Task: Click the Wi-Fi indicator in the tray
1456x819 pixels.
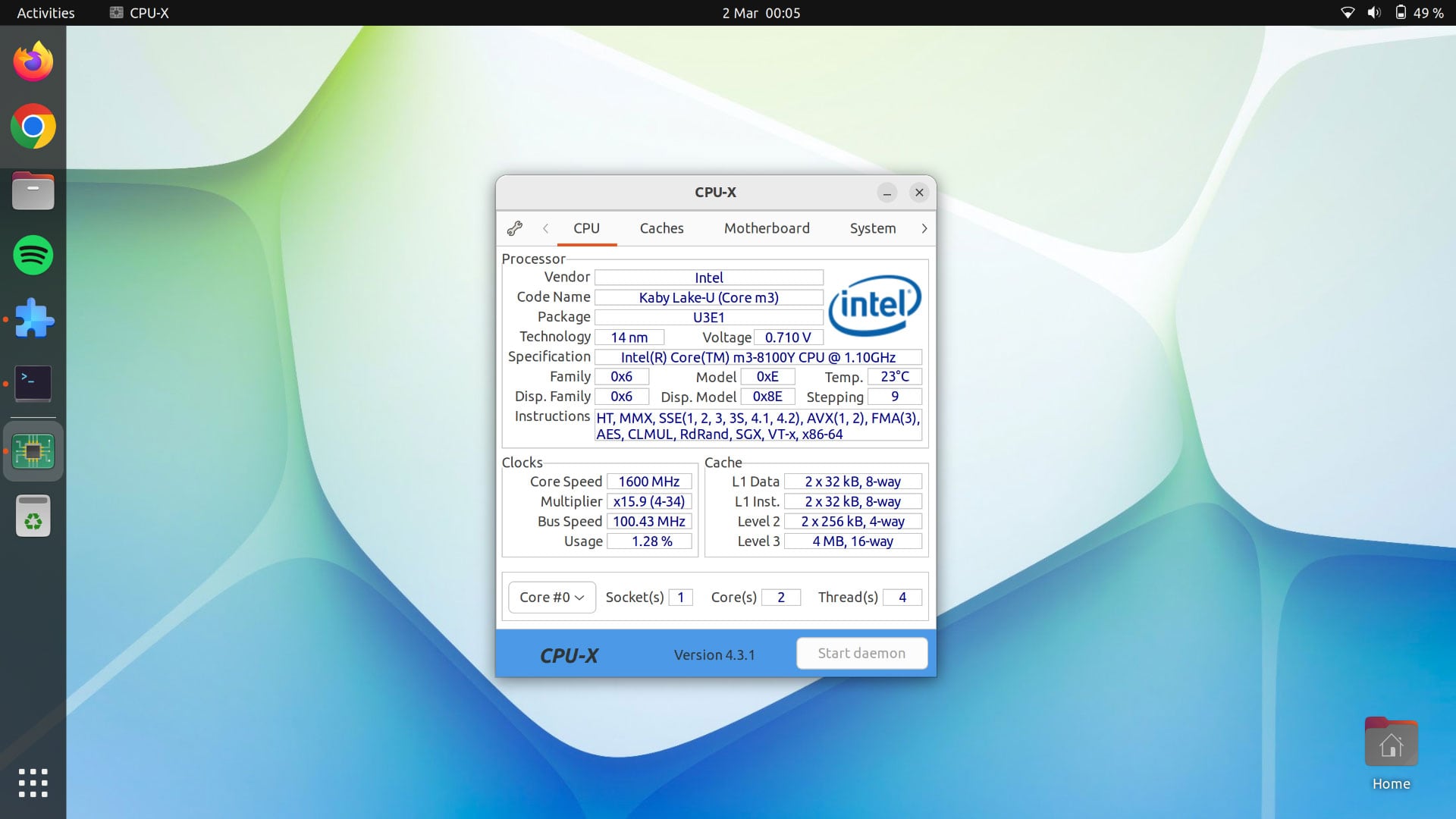Action: (1347, 13)
